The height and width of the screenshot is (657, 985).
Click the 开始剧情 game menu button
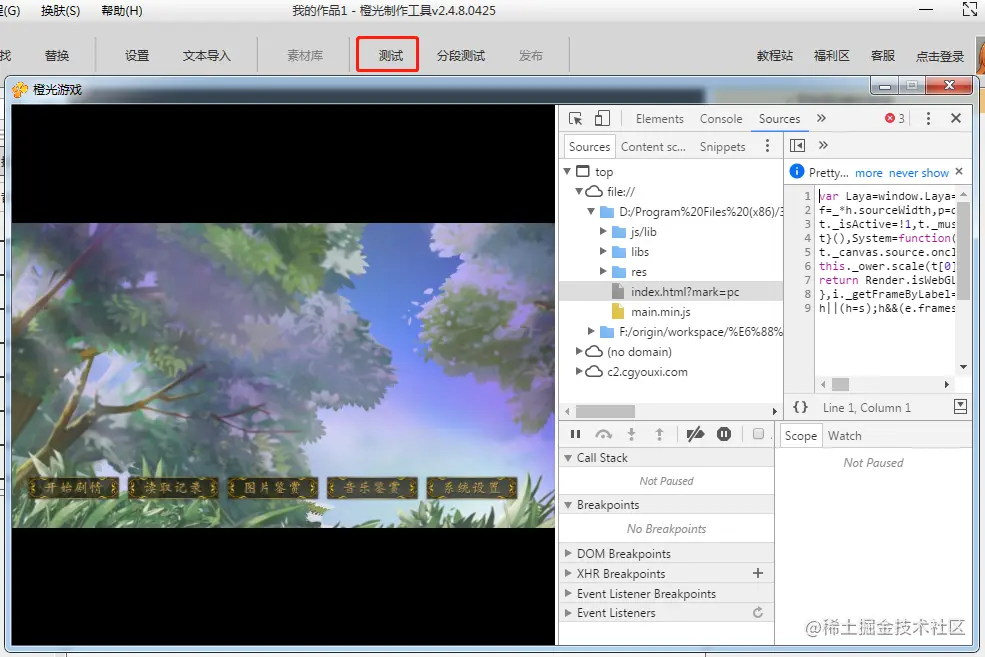click(73, 487)
